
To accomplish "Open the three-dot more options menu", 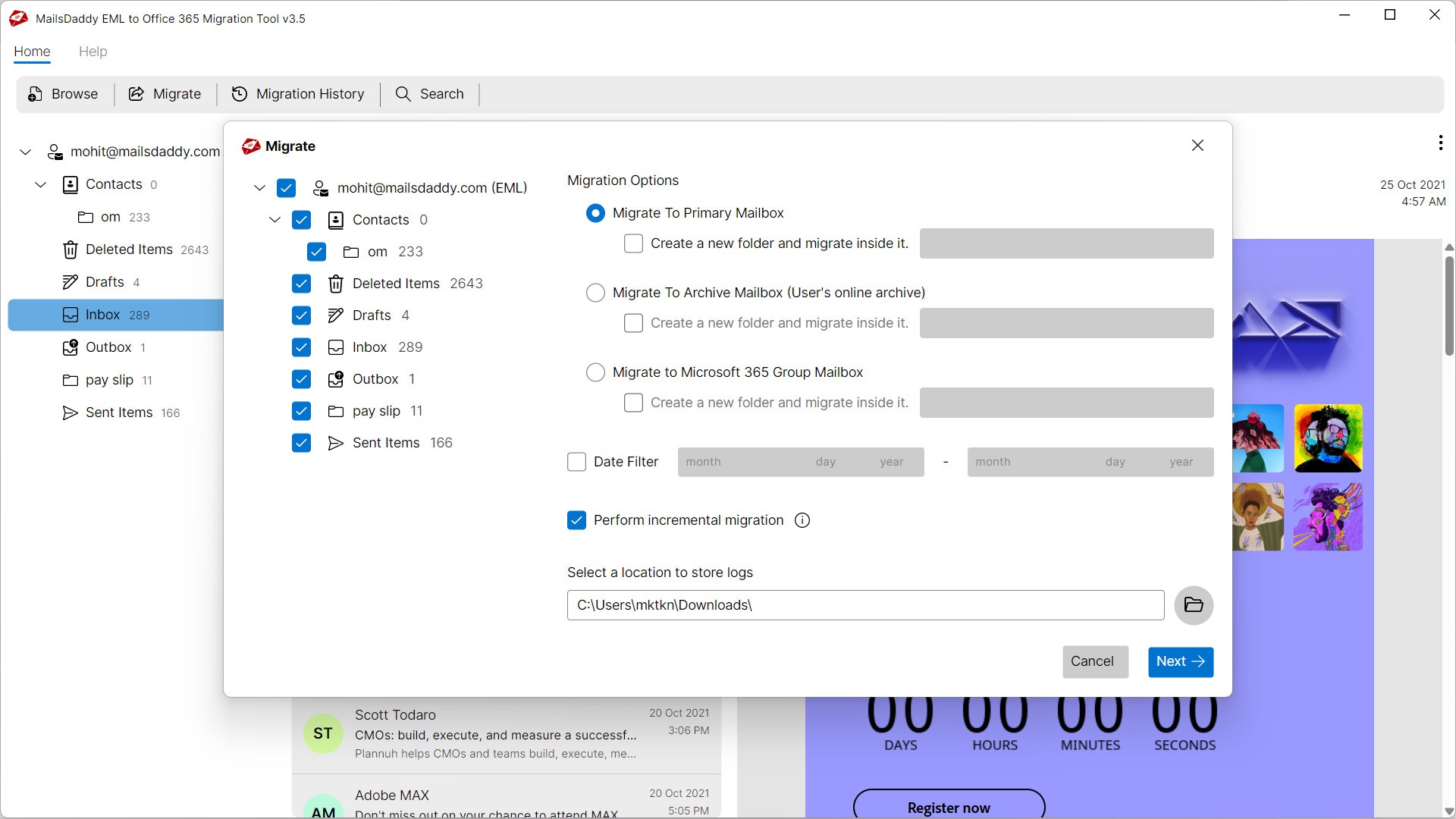I will [1440, 143].
